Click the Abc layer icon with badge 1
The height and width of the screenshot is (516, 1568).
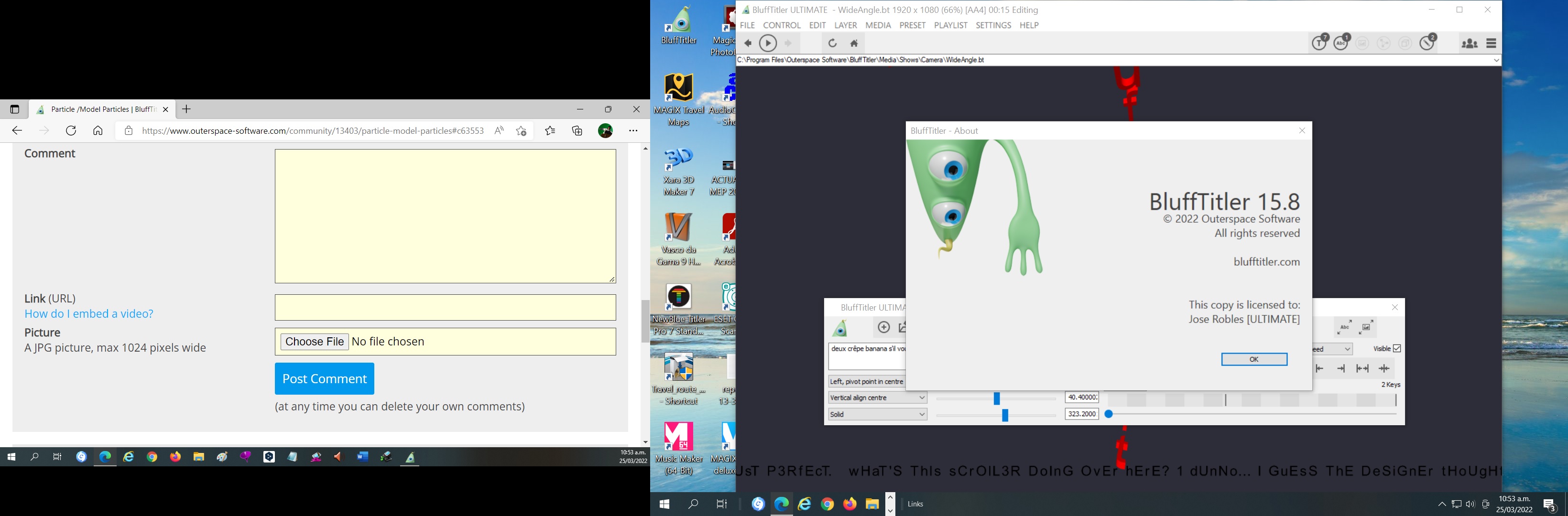(x=1341, y=42)
